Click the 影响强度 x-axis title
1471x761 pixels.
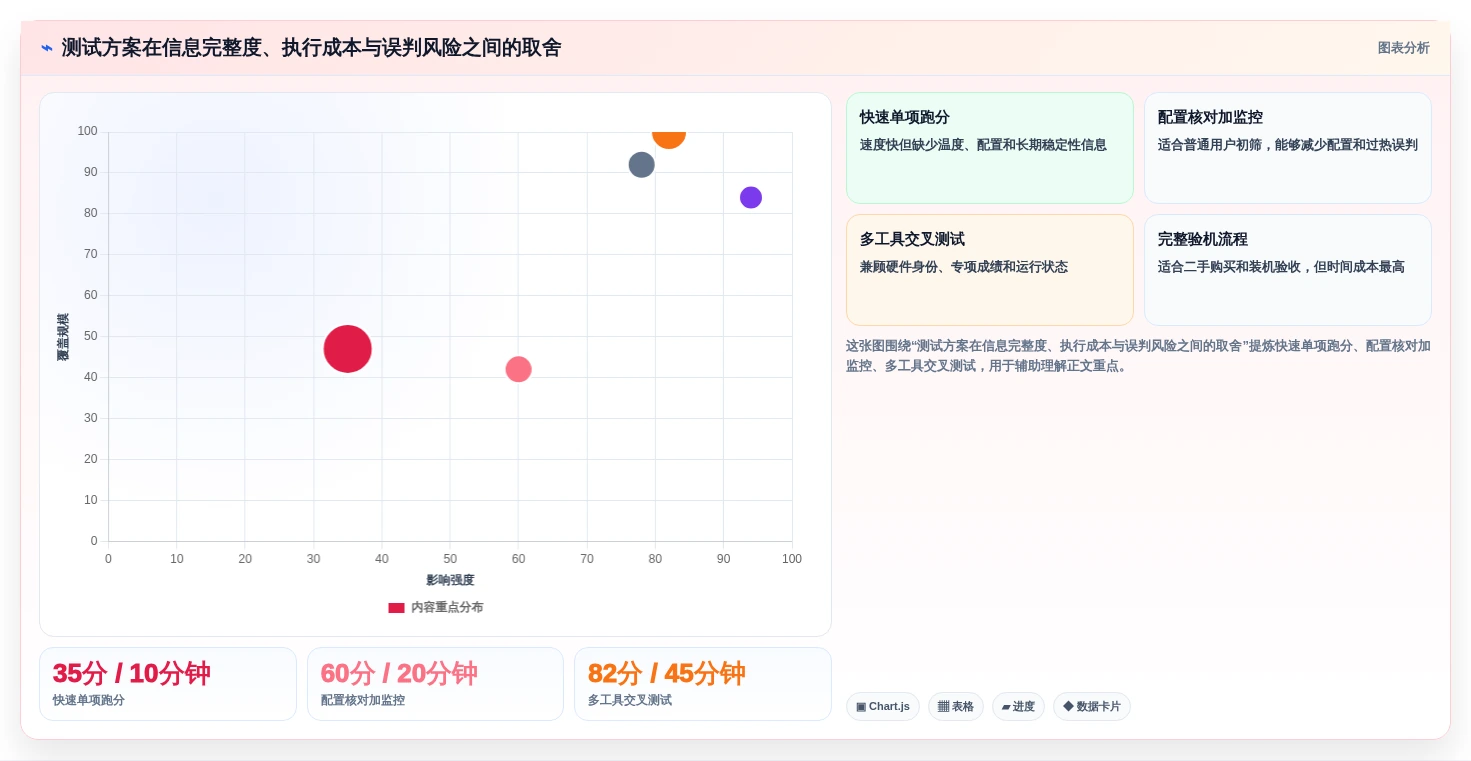[x=450, y=580]
